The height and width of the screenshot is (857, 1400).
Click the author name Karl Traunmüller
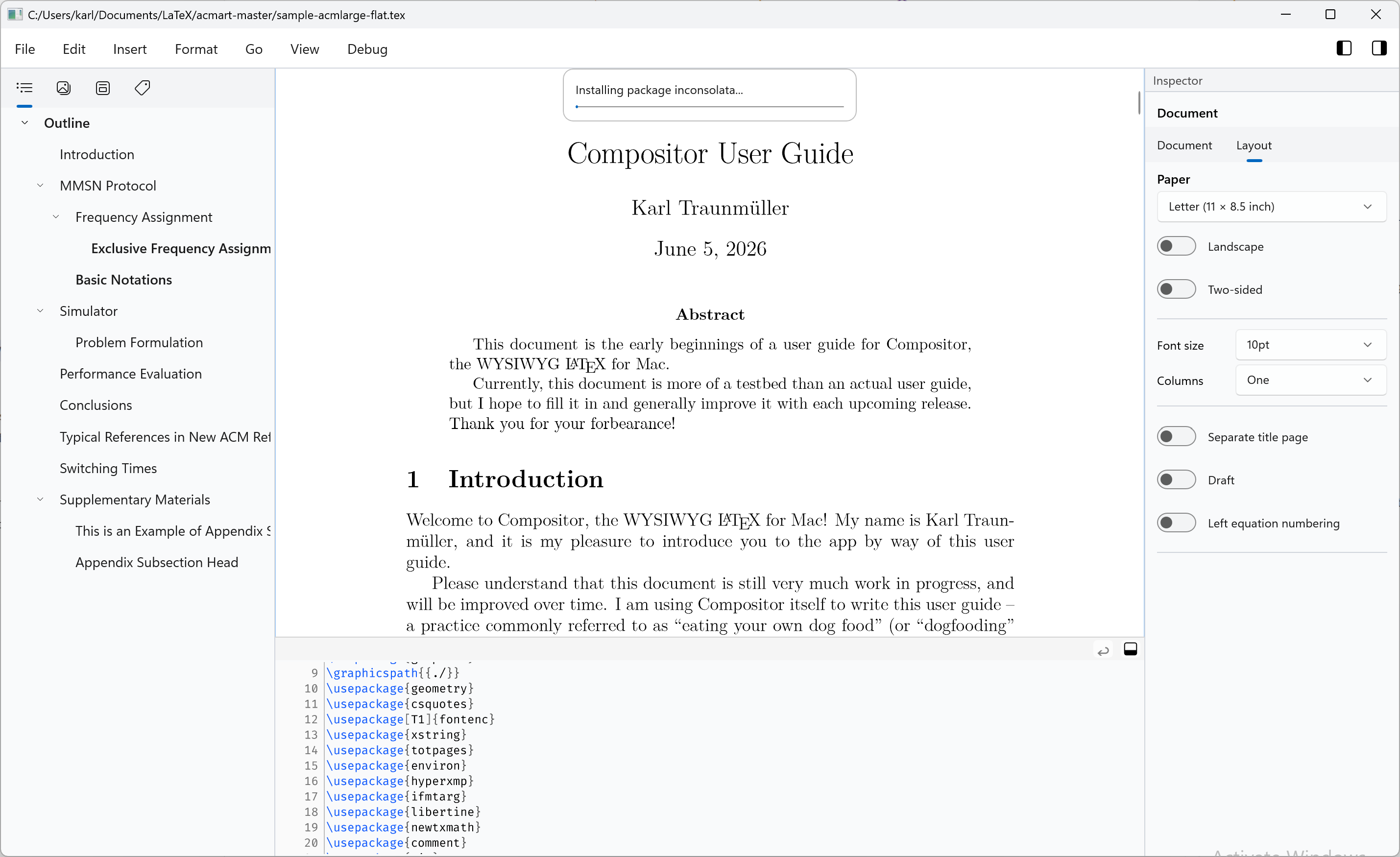(710, 208)
